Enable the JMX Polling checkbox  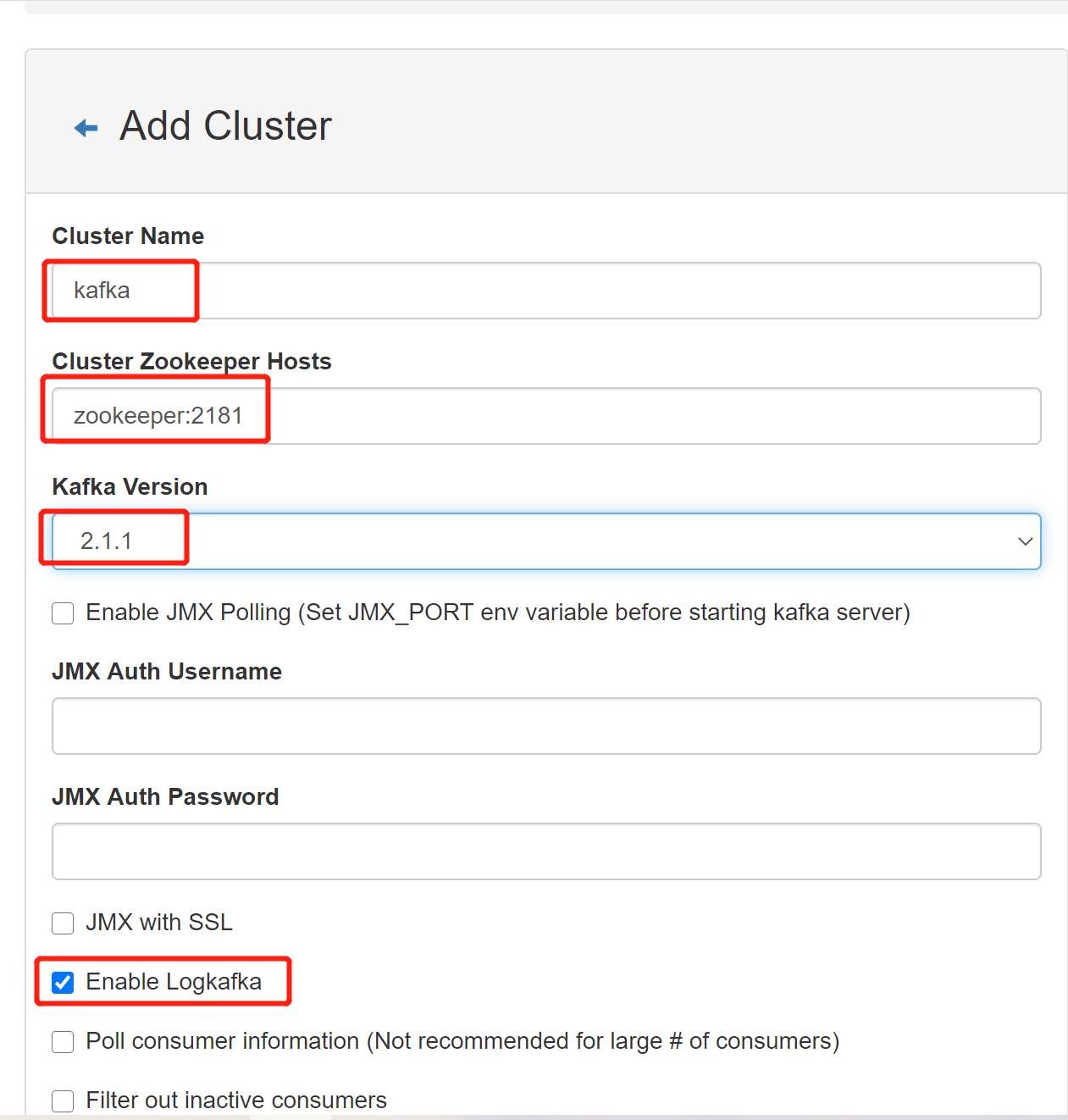63,613
